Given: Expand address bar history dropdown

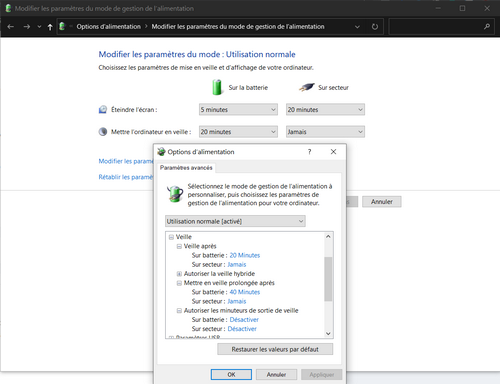Looking at the screenshot, I should tap(357, 27).
